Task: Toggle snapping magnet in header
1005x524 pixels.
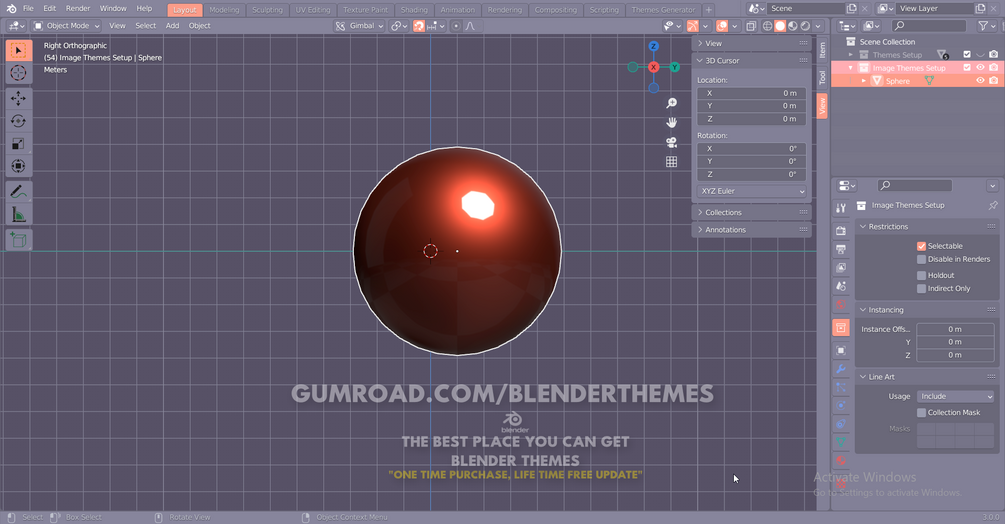Action: [419, 26]
